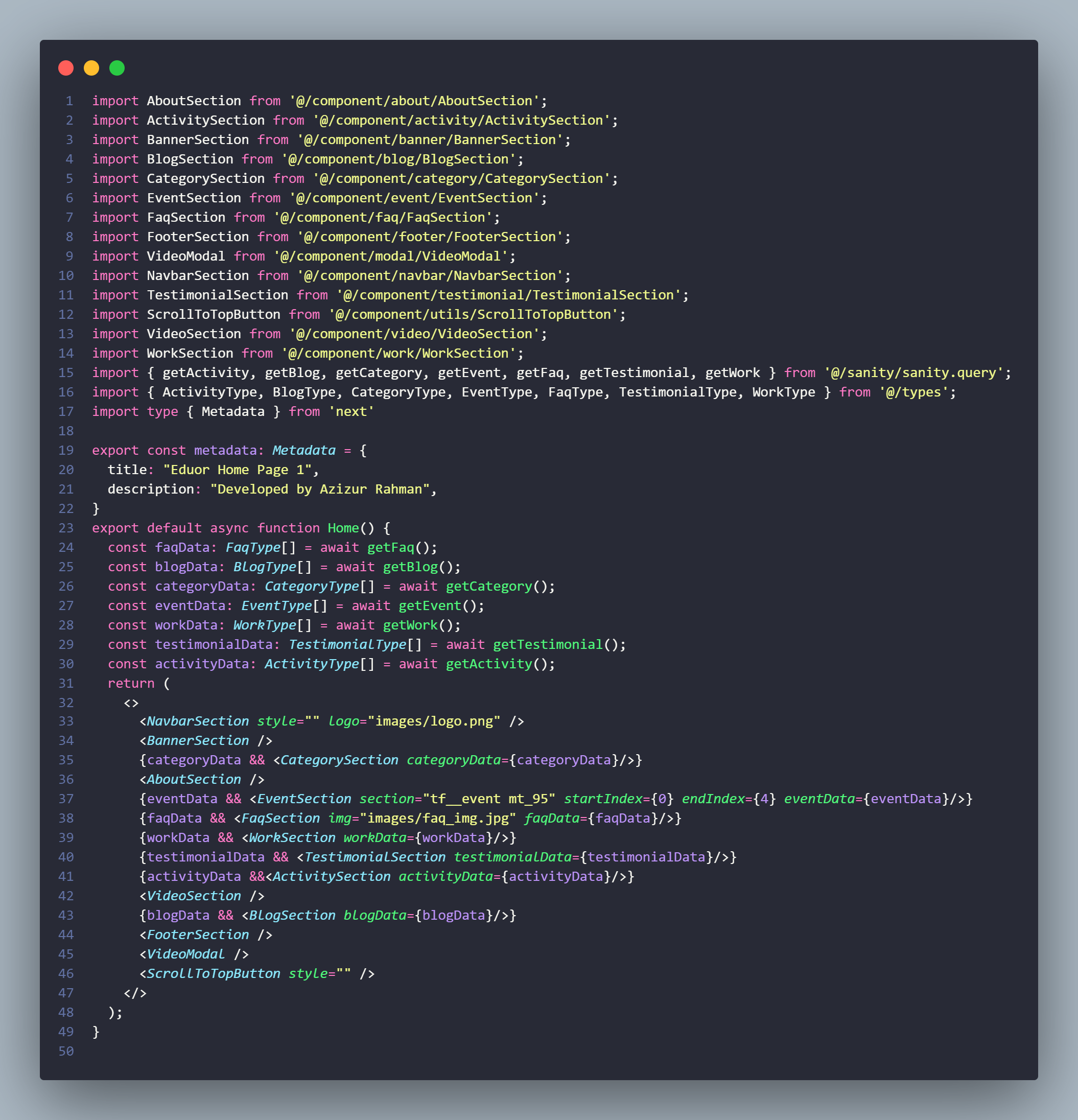Click line number 1 in gutter
The height and width of the screenshot is (1120, 1078).
[69, 101]
